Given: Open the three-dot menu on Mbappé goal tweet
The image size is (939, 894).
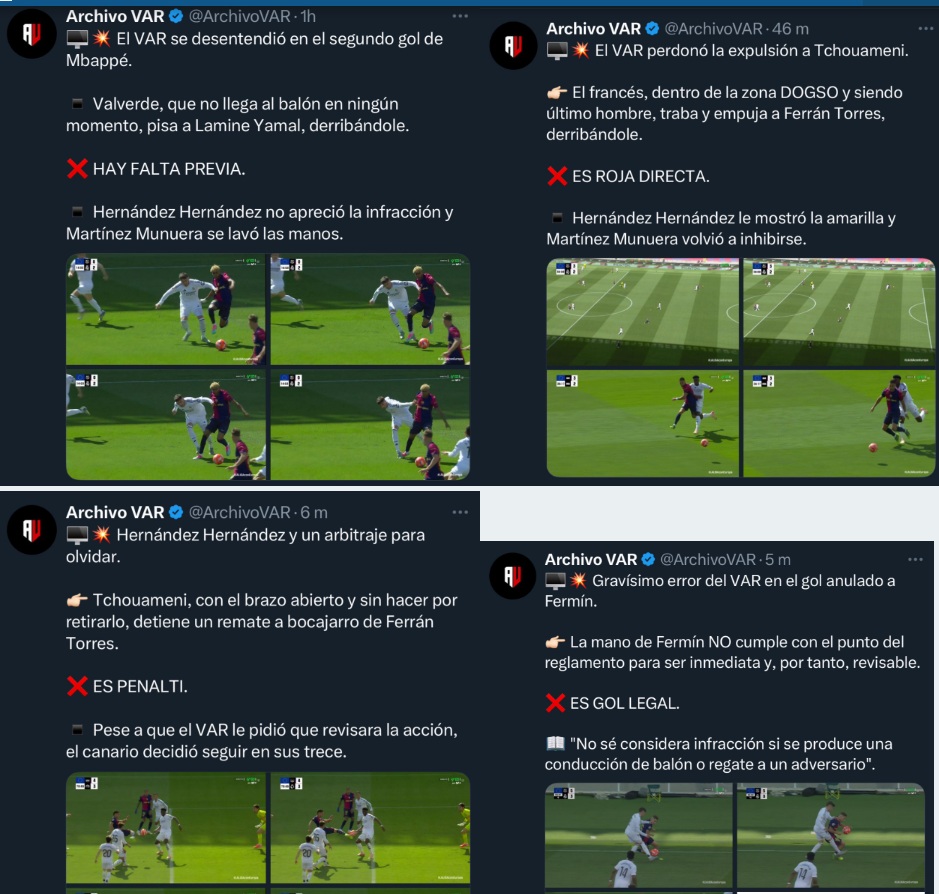Looking at the screenshot, I should (x=460, y=16).
